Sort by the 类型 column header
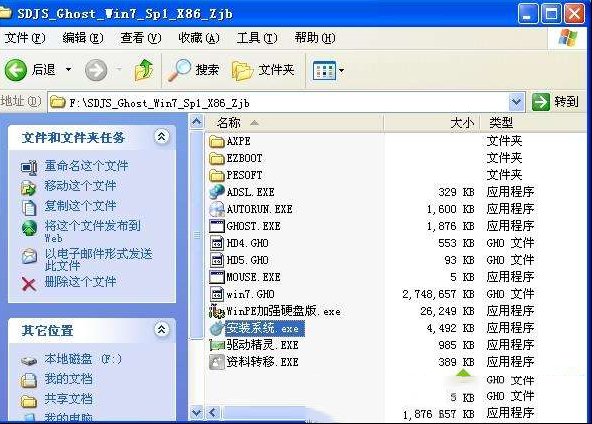The width and height of the screenshot is (592, 424). click(x=533, y=123)
